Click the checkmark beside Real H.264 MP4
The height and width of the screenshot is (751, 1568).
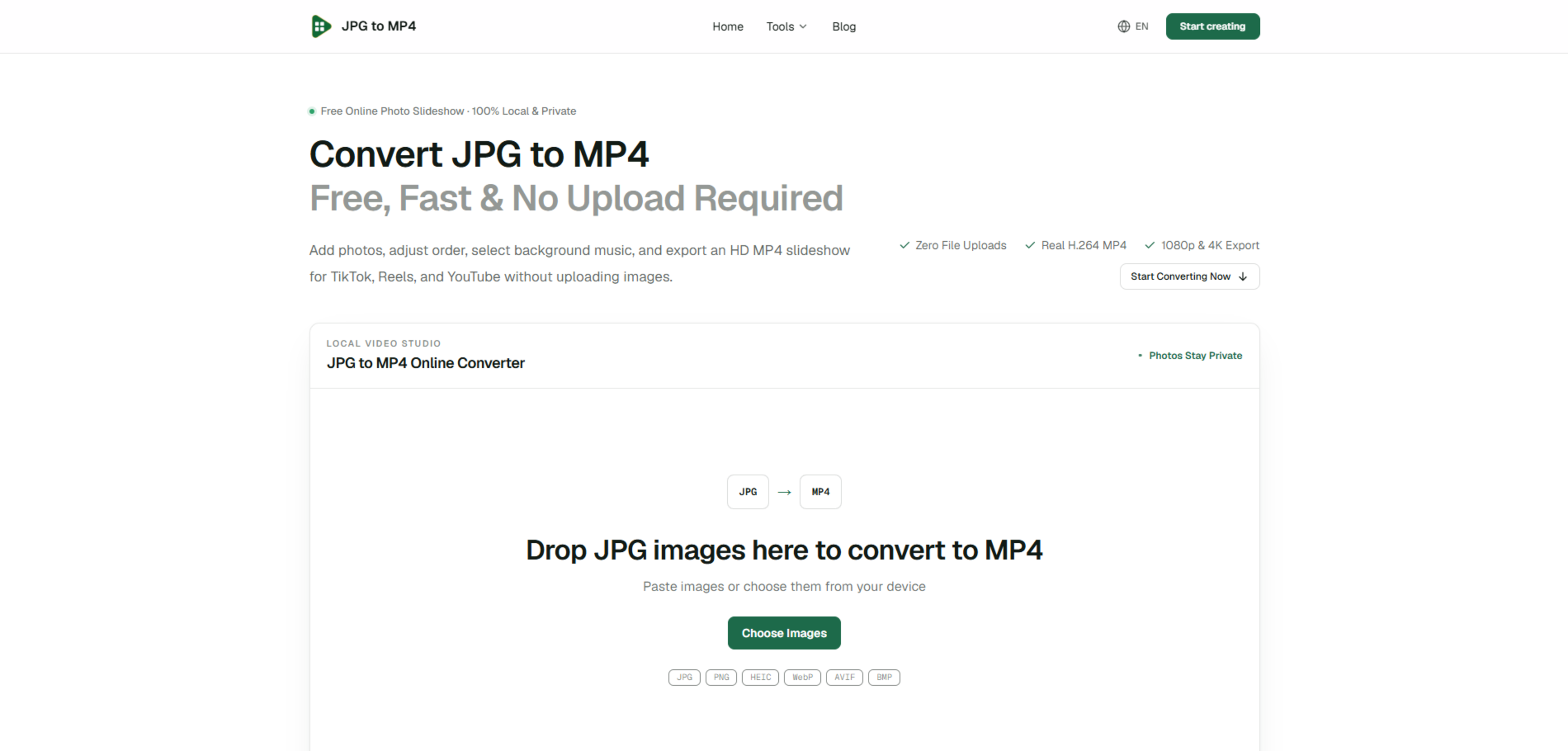tap(1030, 245)
